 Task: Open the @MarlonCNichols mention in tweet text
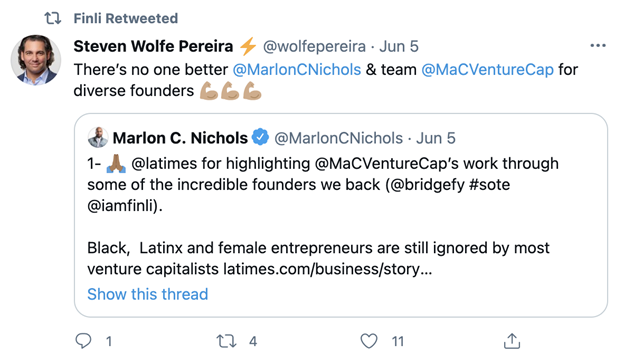pos(296,70)
